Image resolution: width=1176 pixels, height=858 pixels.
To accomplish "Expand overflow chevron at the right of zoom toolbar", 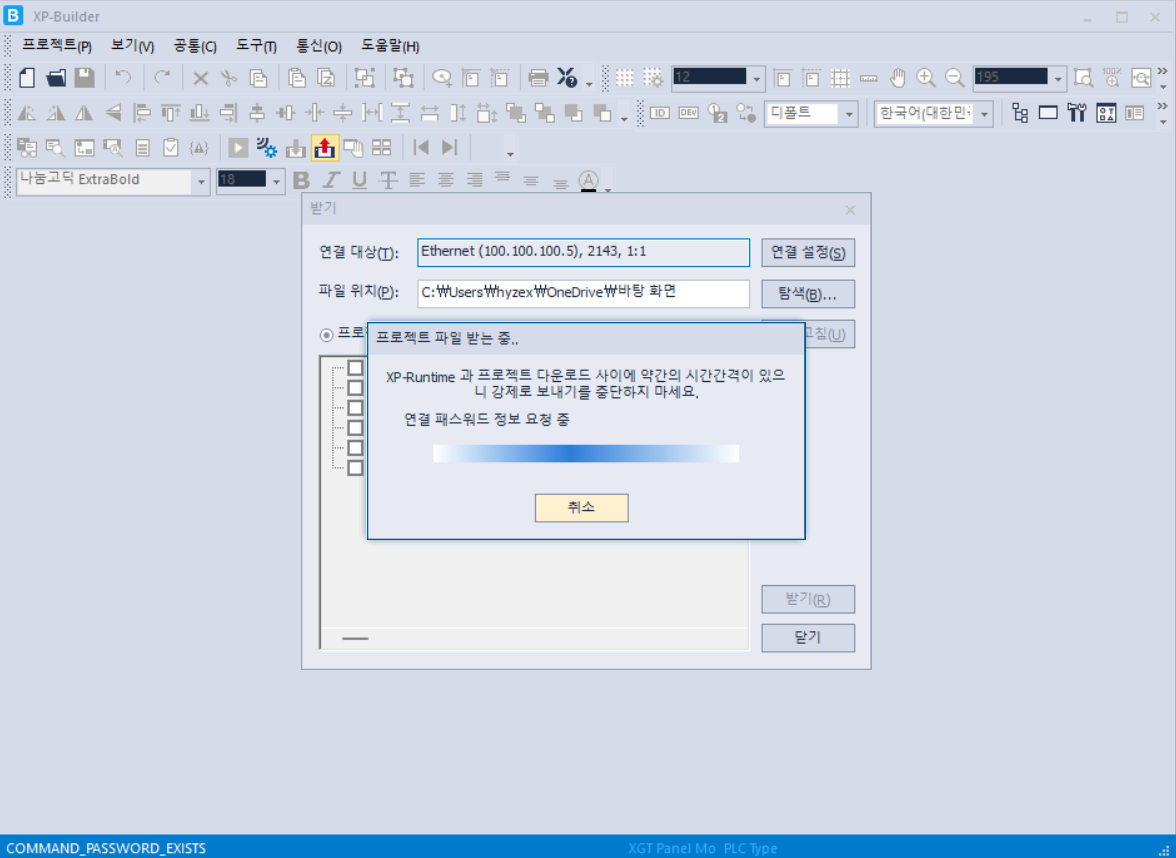I will [1162, 71].
